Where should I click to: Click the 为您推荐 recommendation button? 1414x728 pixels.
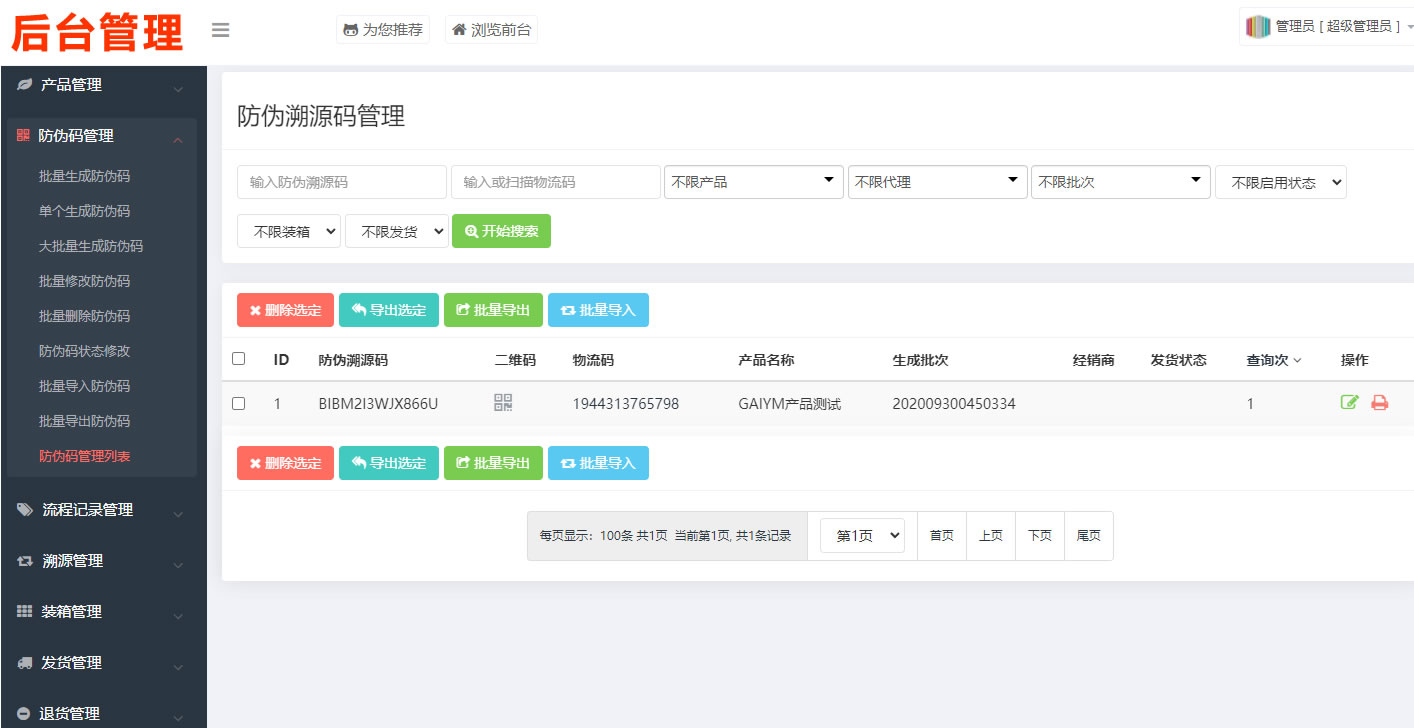tap(383, 30)
